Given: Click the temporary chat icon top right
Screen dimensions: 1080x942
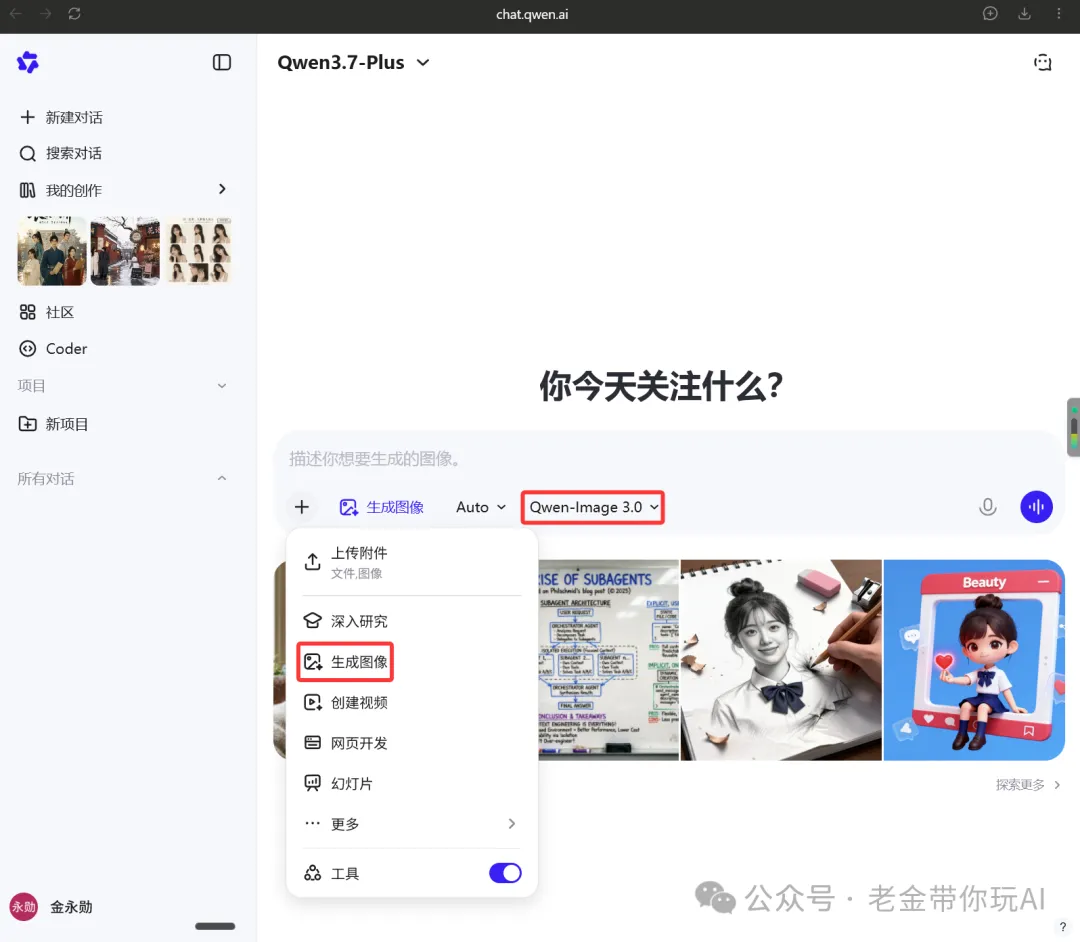Looking at the screenshot, I should tap(1043, 63).
